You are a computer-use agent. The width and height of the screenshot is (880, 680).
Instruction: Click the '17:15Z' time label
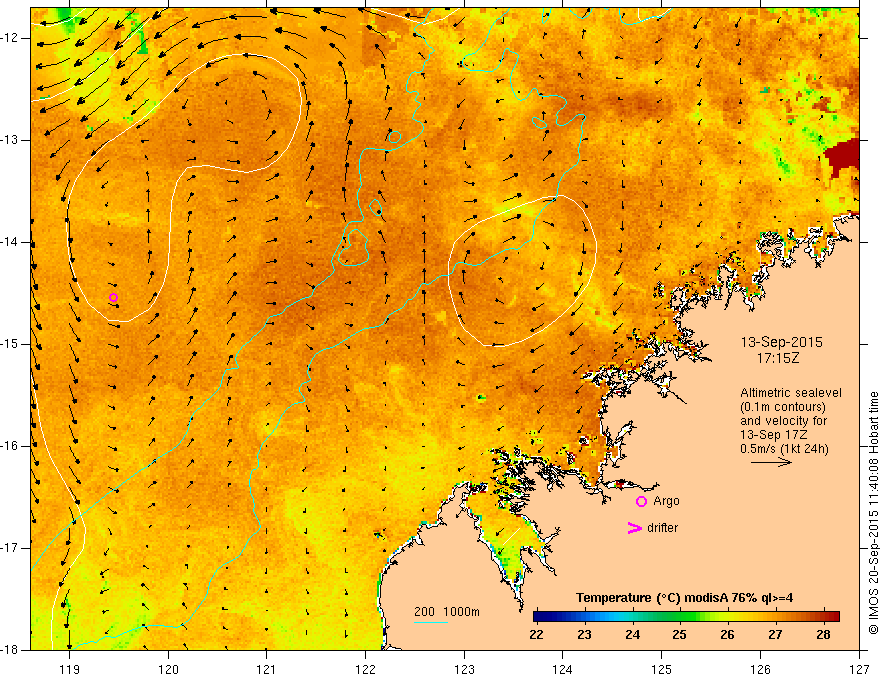(x=777, y=358)
